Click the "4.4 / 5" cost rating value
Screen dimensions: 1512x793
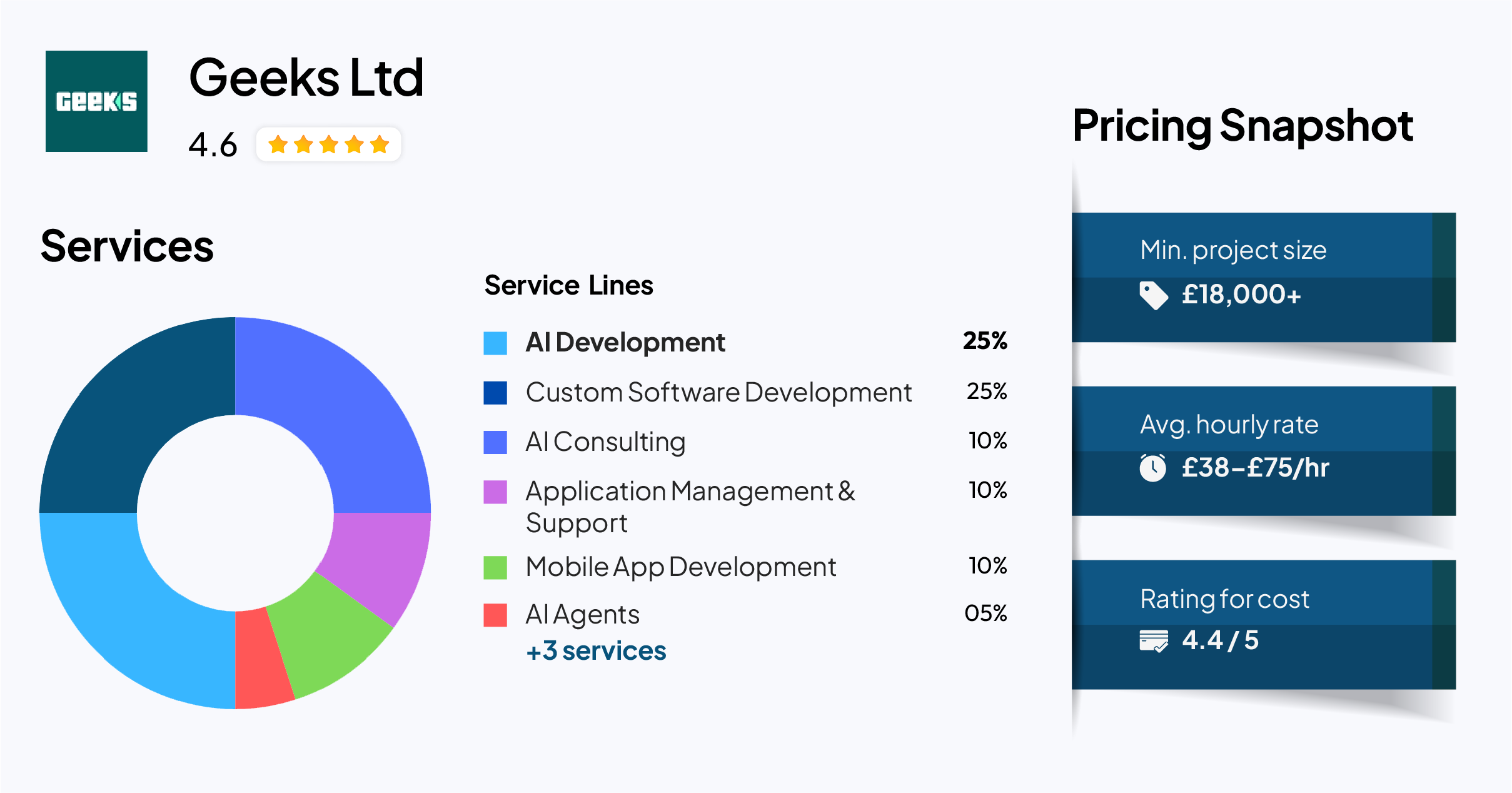[1220, 640]
